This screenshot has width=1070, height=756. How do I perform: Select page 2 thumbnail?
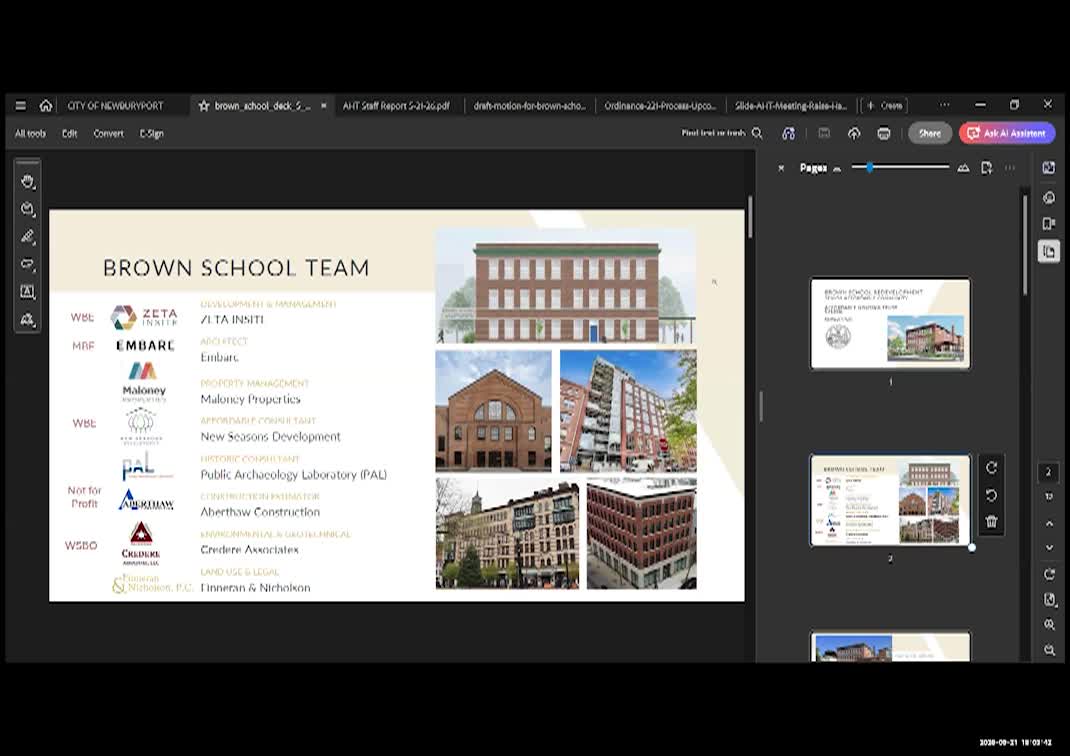pyautogui.click(x=890, y=500)
